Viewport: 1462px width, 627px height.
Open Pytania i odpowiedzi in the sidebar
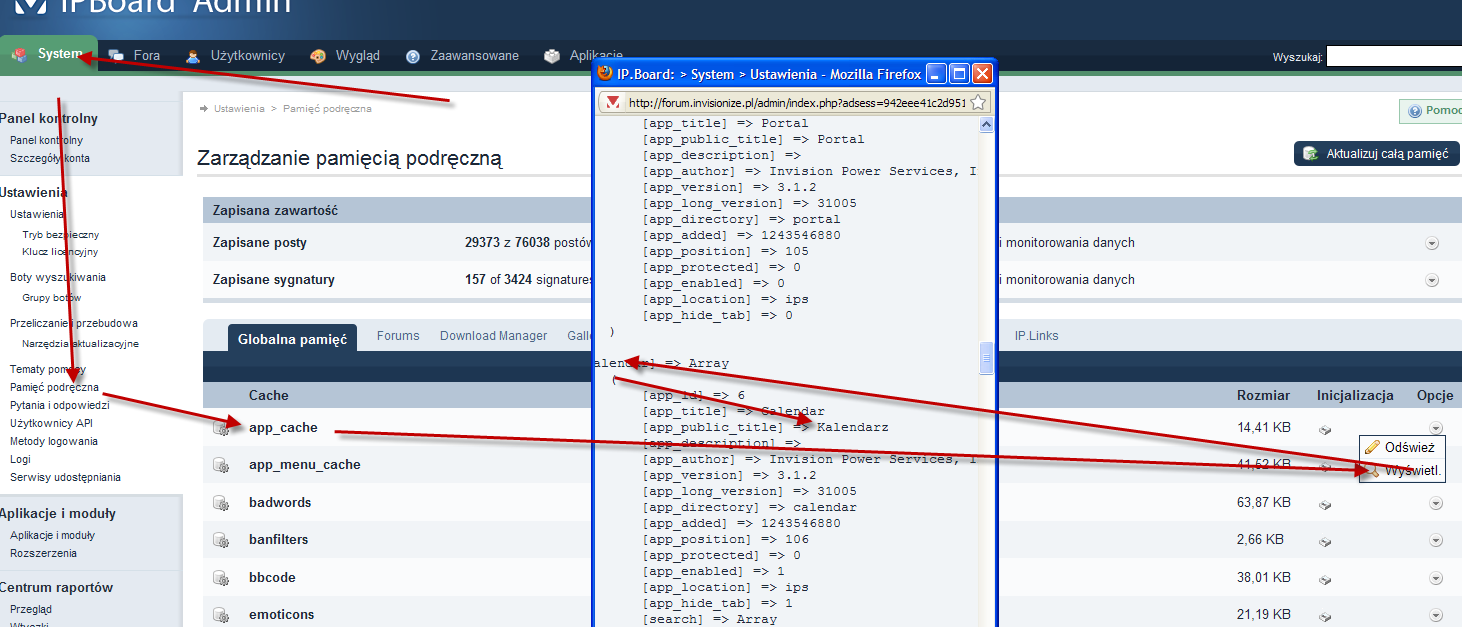pos(59,405)
